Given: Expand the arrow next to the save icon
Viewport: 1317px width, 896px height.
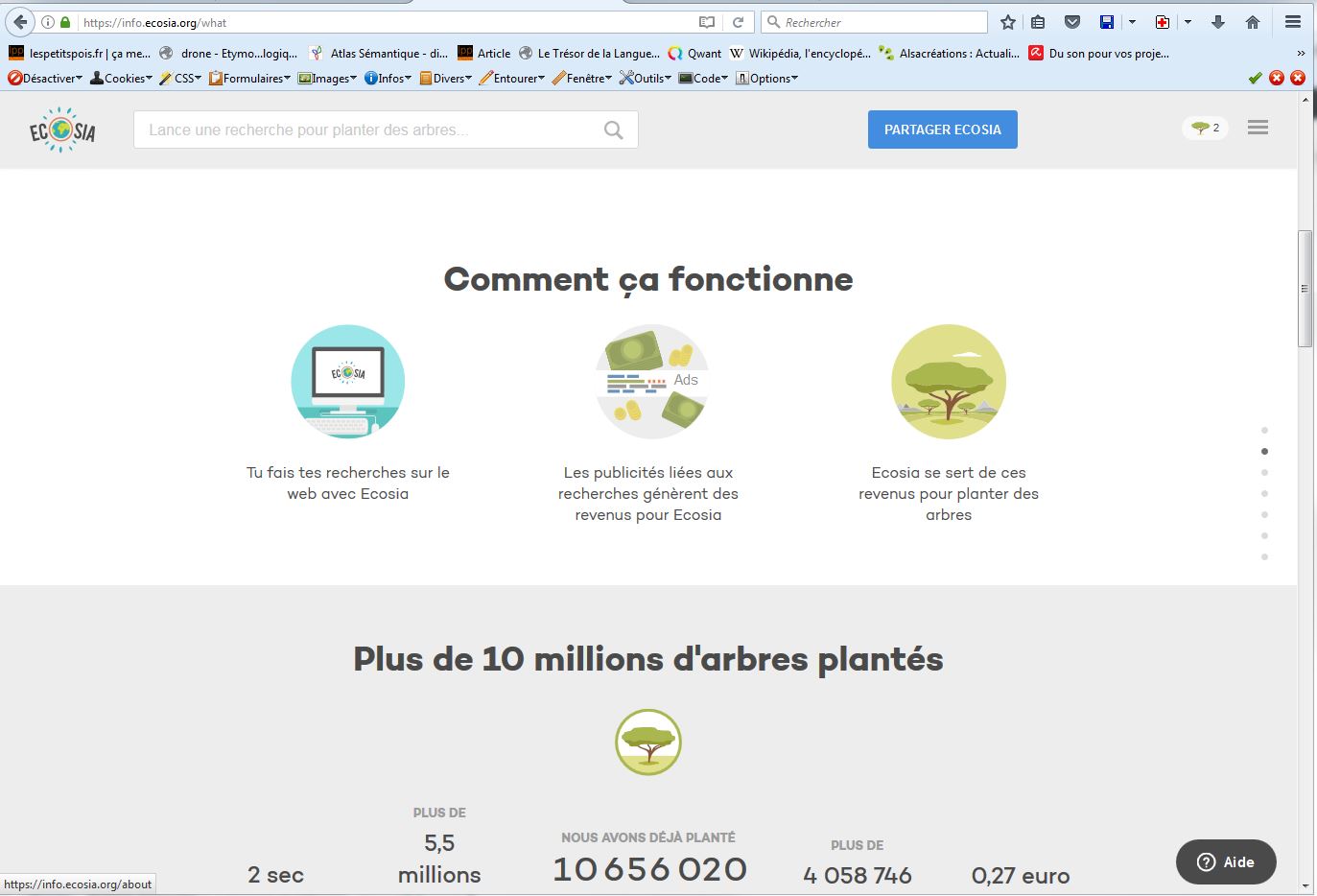Looking at the screenshot, I should 1132,22.
